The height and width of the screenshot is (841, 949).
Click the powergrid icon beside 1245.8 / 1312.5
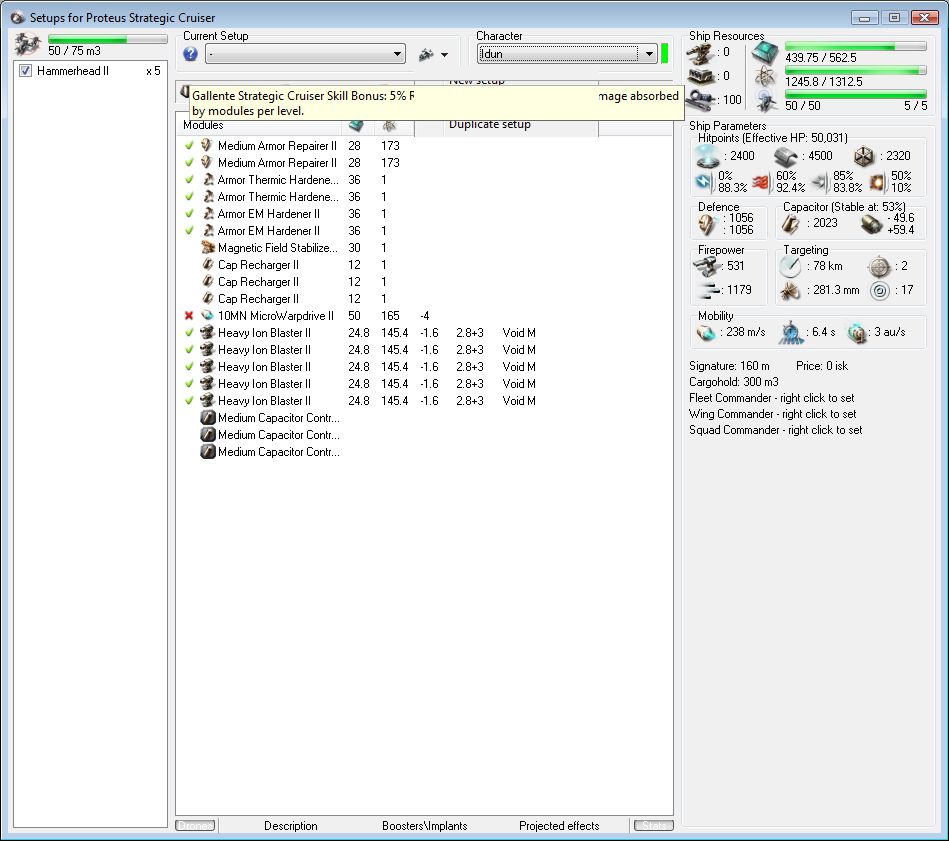[765, 77]
